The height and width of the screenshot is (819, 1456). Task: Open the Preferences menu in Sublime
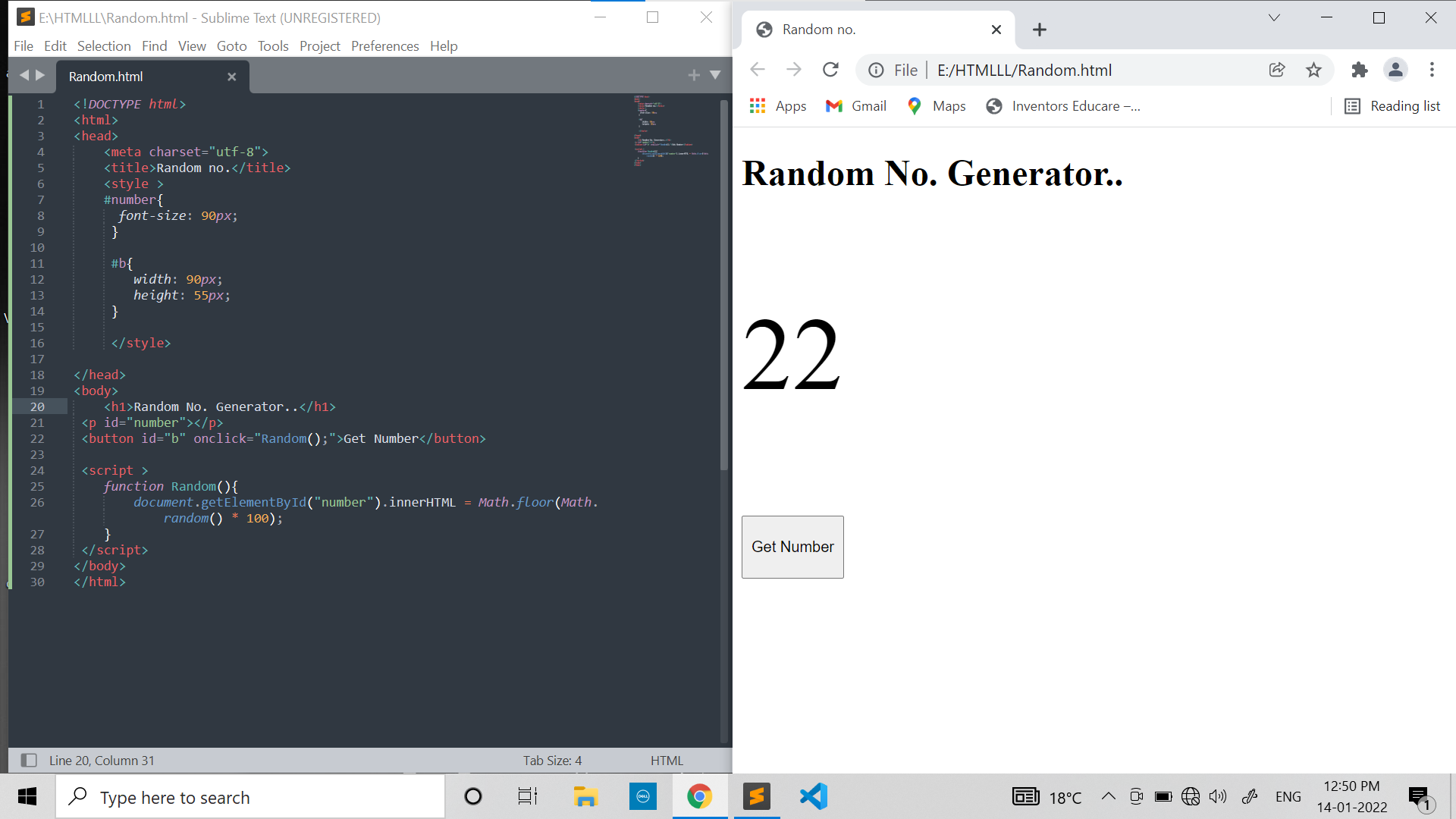[x=384, y=45]
